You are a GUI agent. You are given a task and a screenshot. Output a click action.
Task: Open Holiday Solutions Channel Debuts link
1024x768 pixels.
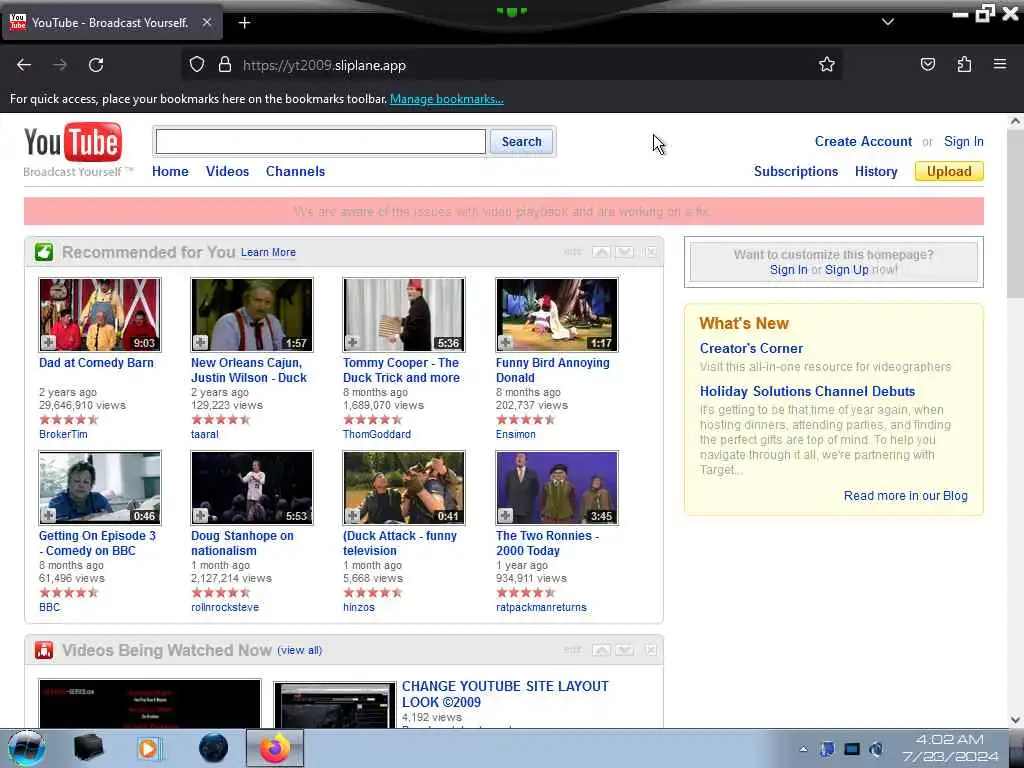pos(807,391)
